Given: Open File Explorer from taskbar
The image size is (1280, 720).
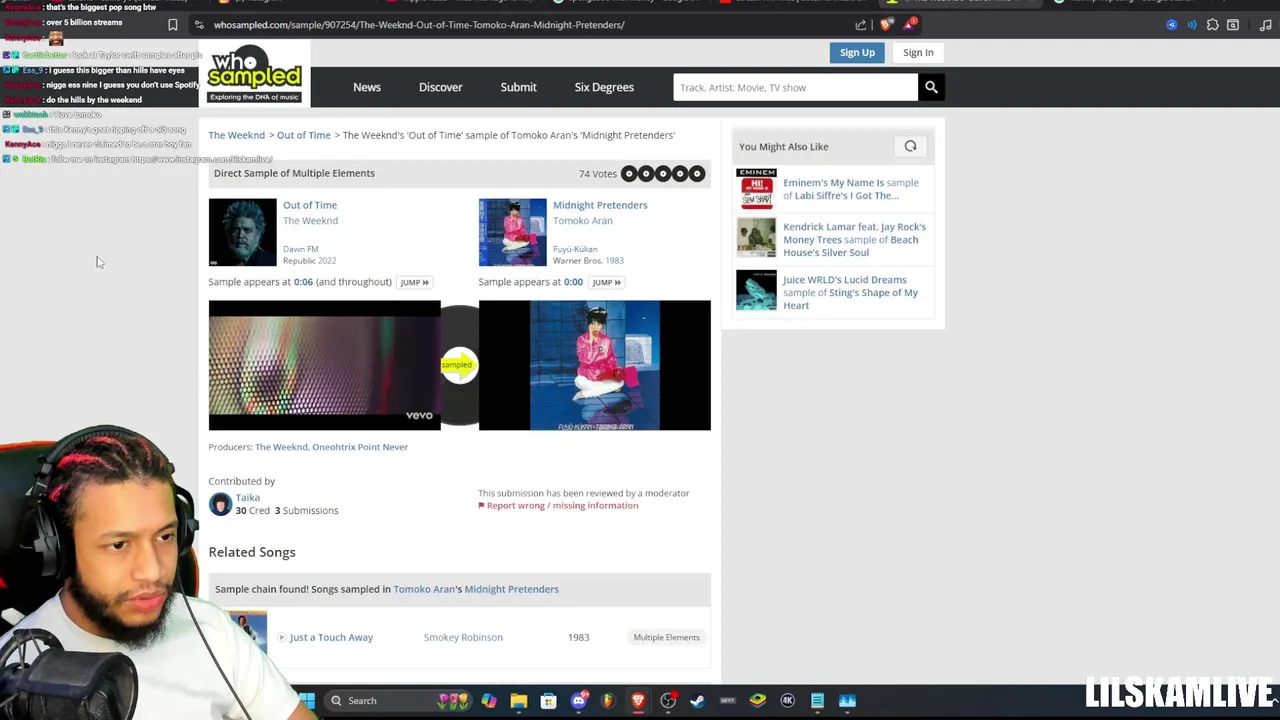Looking at the screenshot, I should coord(518,701).
